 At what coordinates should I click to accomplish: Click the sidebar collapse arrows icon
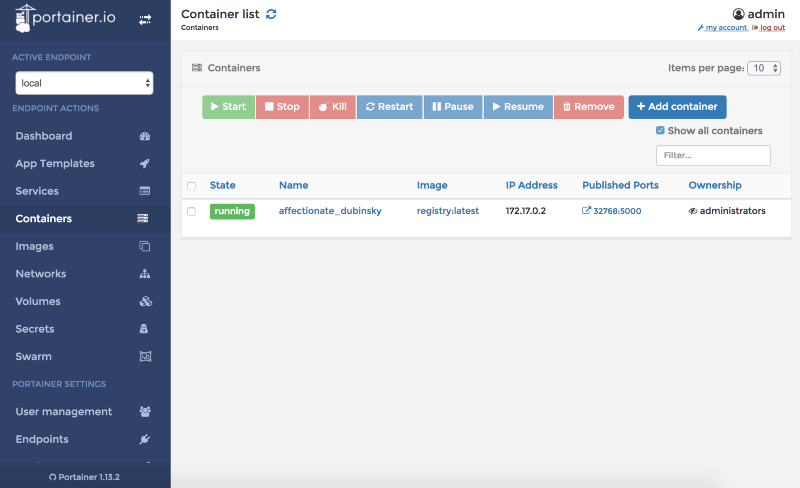[x=145, y=19]
